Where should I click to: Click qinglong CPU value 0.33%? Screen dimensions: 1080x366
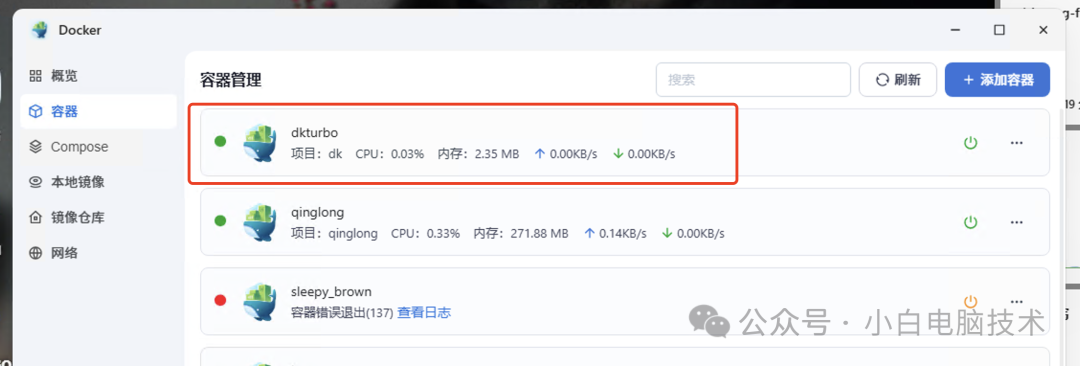point(444,234)
